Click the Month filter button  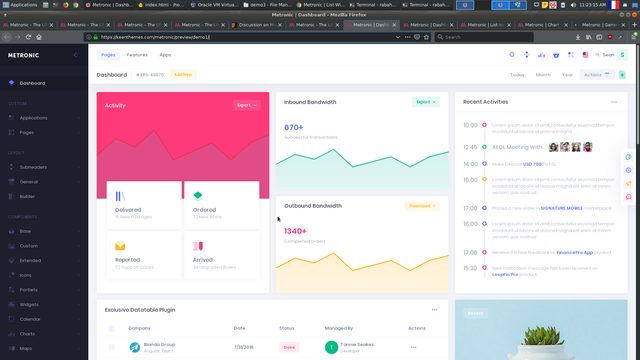pos(543,75)
